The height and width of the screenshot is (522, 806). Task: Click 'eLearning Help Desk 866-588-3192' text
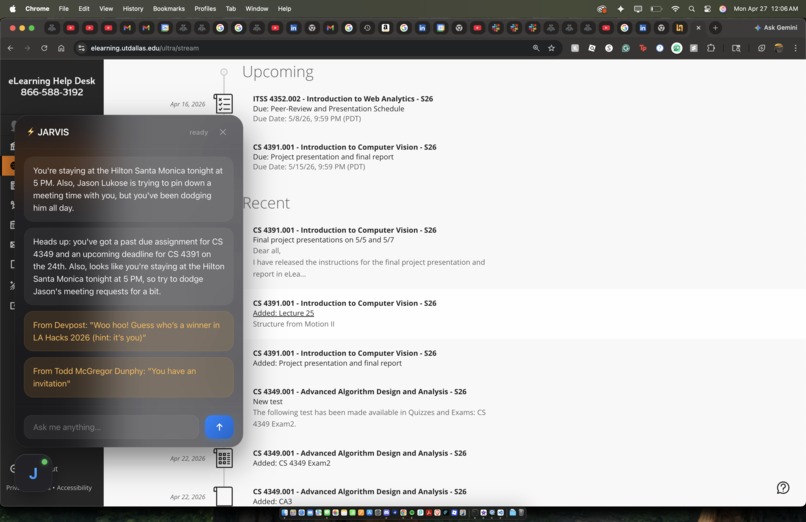click(52, 86)
